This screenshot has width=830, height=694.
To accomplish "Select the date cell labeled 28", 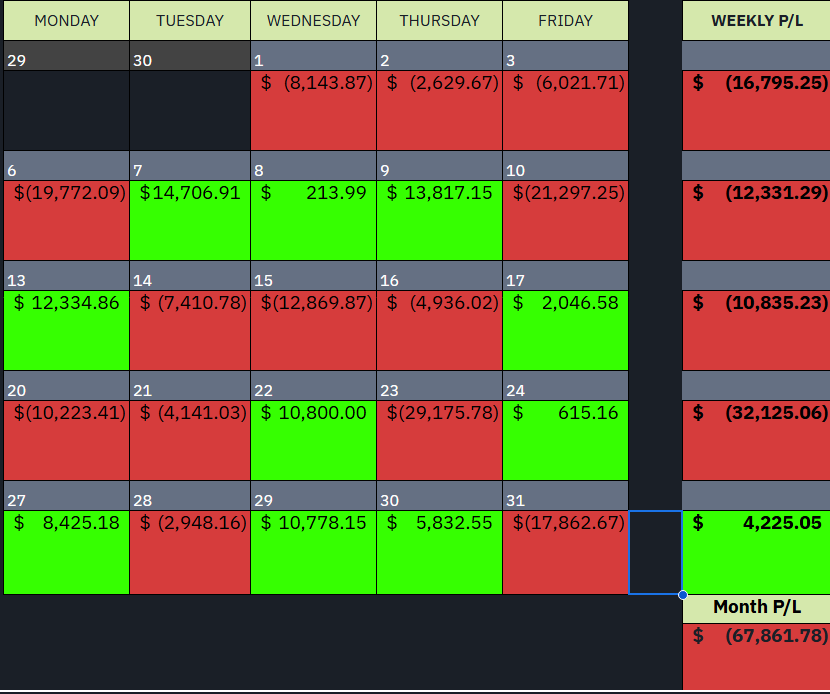I will click(x=190, y=496).
